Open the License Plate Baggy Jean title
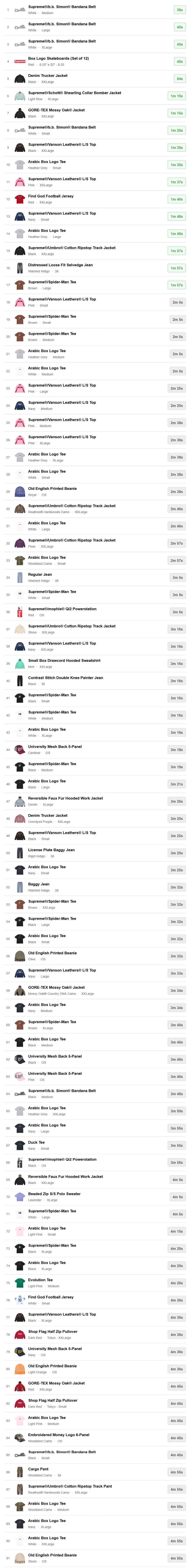The image size is (190, 1568). pos(51,850)
